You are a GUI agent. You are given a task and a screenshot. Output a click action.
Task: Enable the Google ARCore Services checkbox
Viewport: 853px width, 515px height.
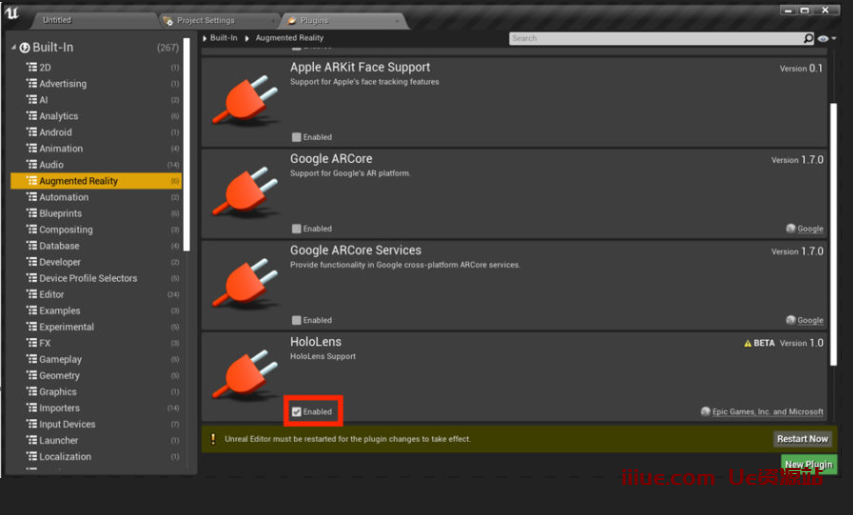click(296, 320)
